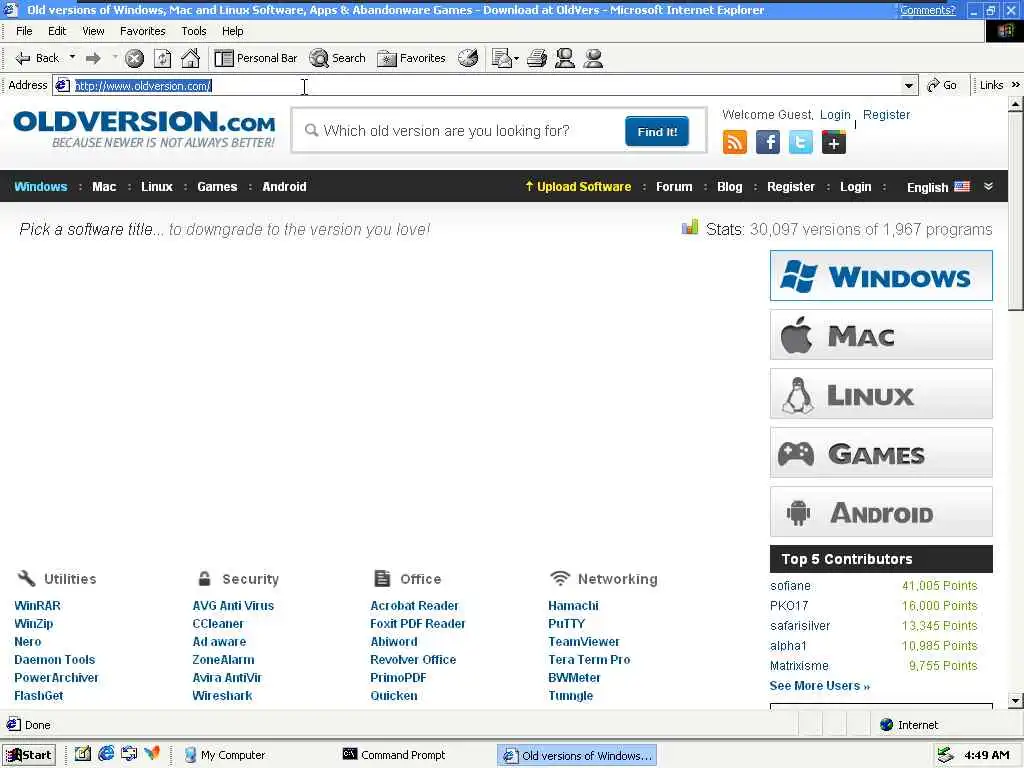Screen dimensions: 1024x768
Task: Click the vertical scrollbar up arrow
Action: point(1016,104)
